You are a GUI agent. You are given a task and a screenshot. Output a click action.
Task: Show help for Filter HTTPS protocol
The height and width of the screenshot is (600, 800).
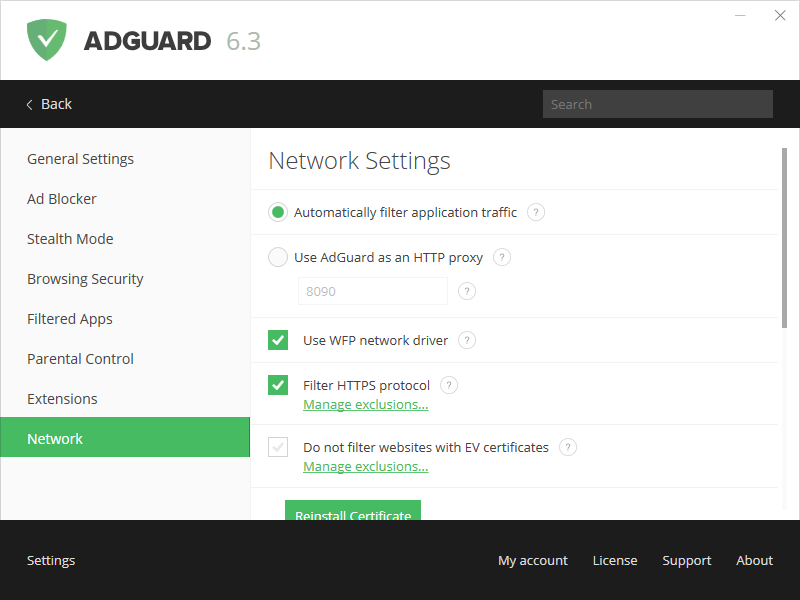449,385
